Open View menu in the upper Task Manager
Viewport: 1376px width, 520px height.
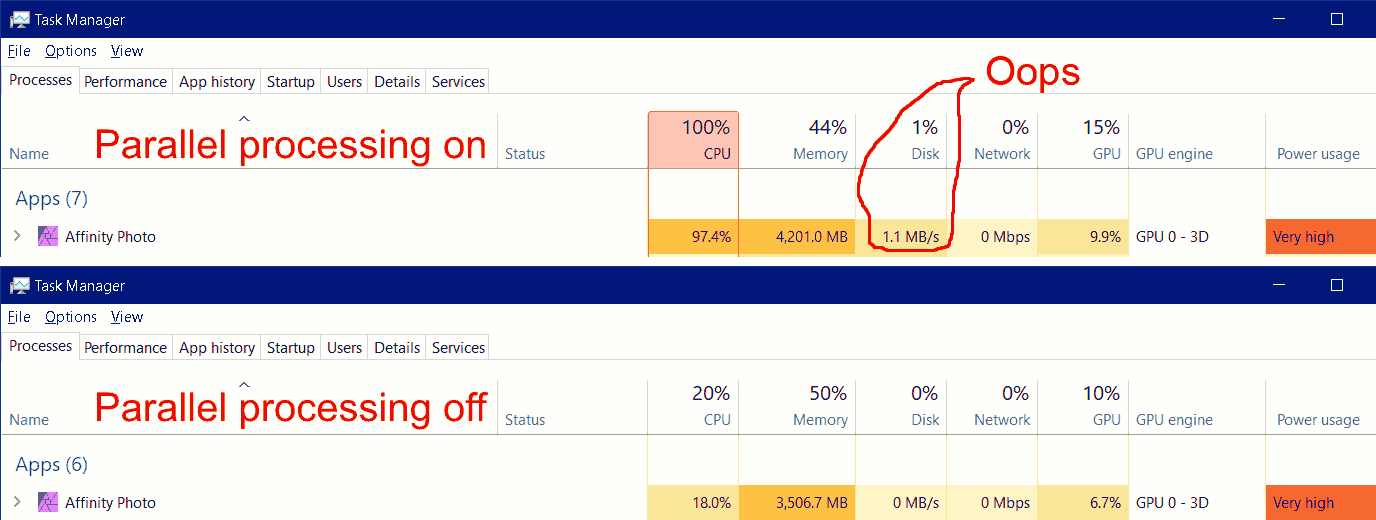pyautogui.click(x=127, y=51)
